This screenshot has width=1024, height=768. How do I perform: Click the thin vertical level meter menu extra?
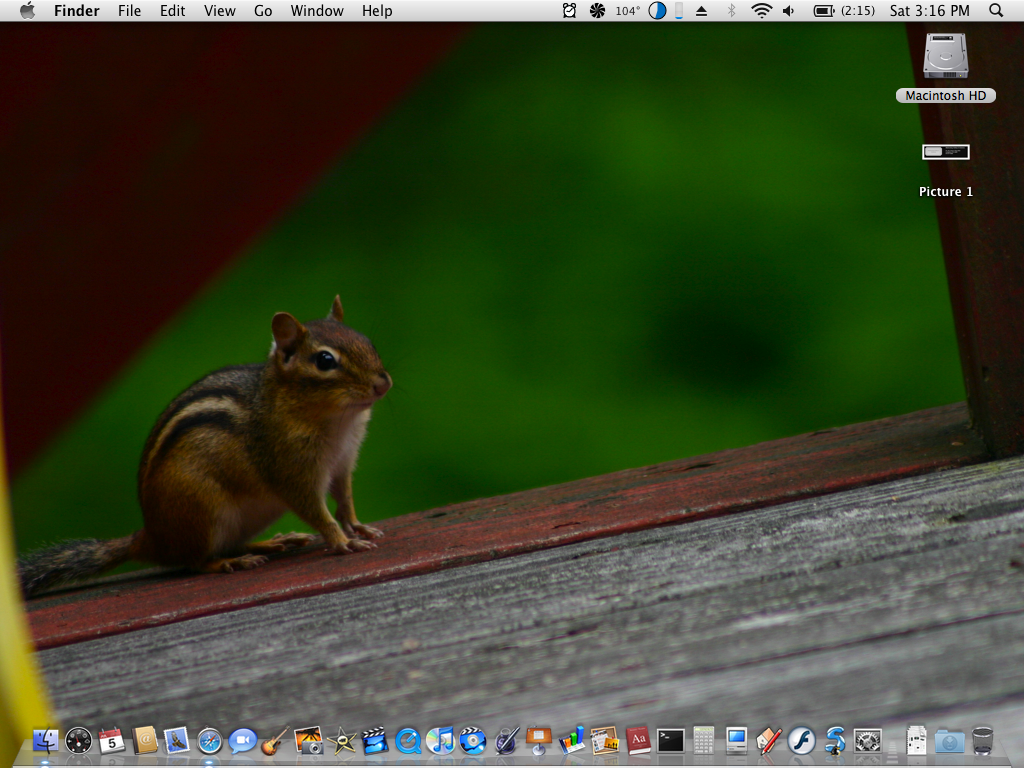(679, 10)
